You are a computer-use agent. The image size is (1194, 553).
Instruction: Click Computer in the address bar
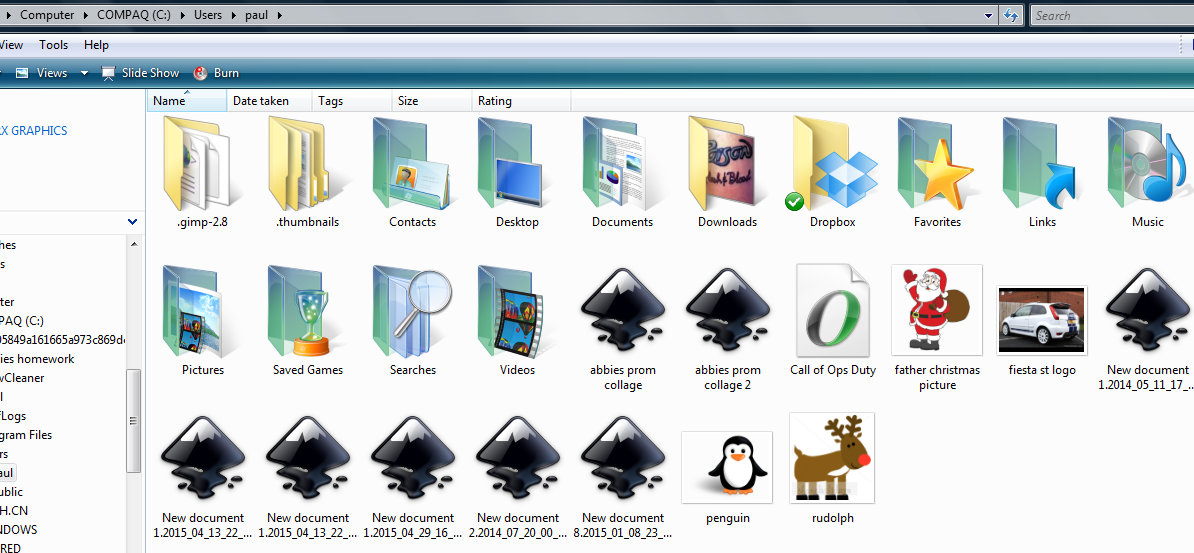pos(47,15)
